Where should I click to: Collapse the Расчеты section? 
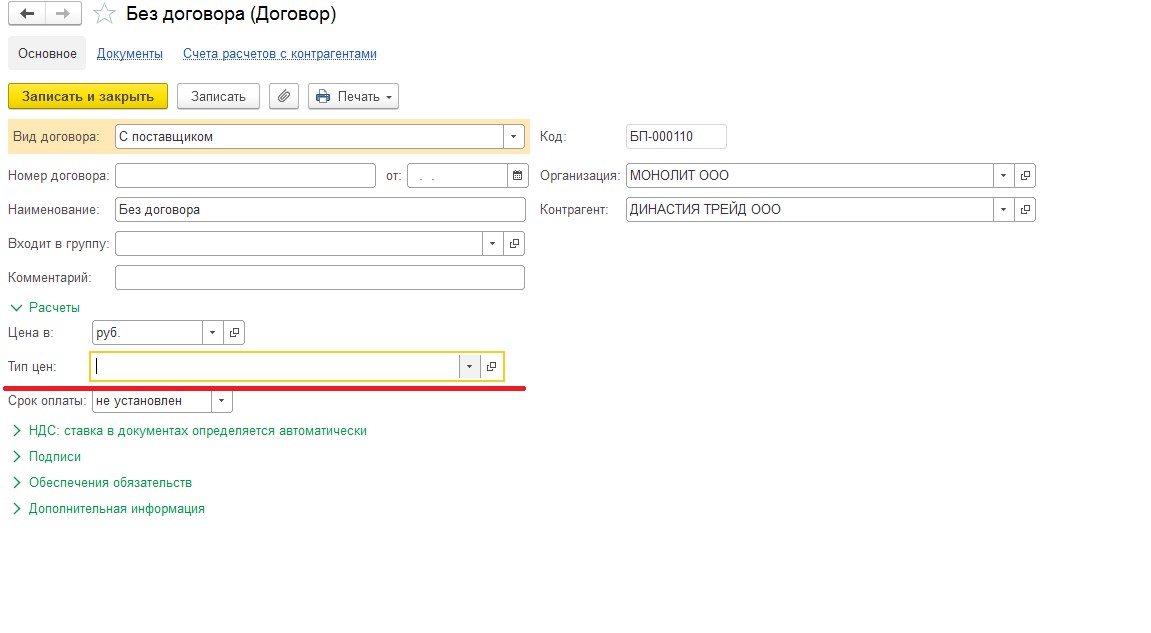pos(45,307)
